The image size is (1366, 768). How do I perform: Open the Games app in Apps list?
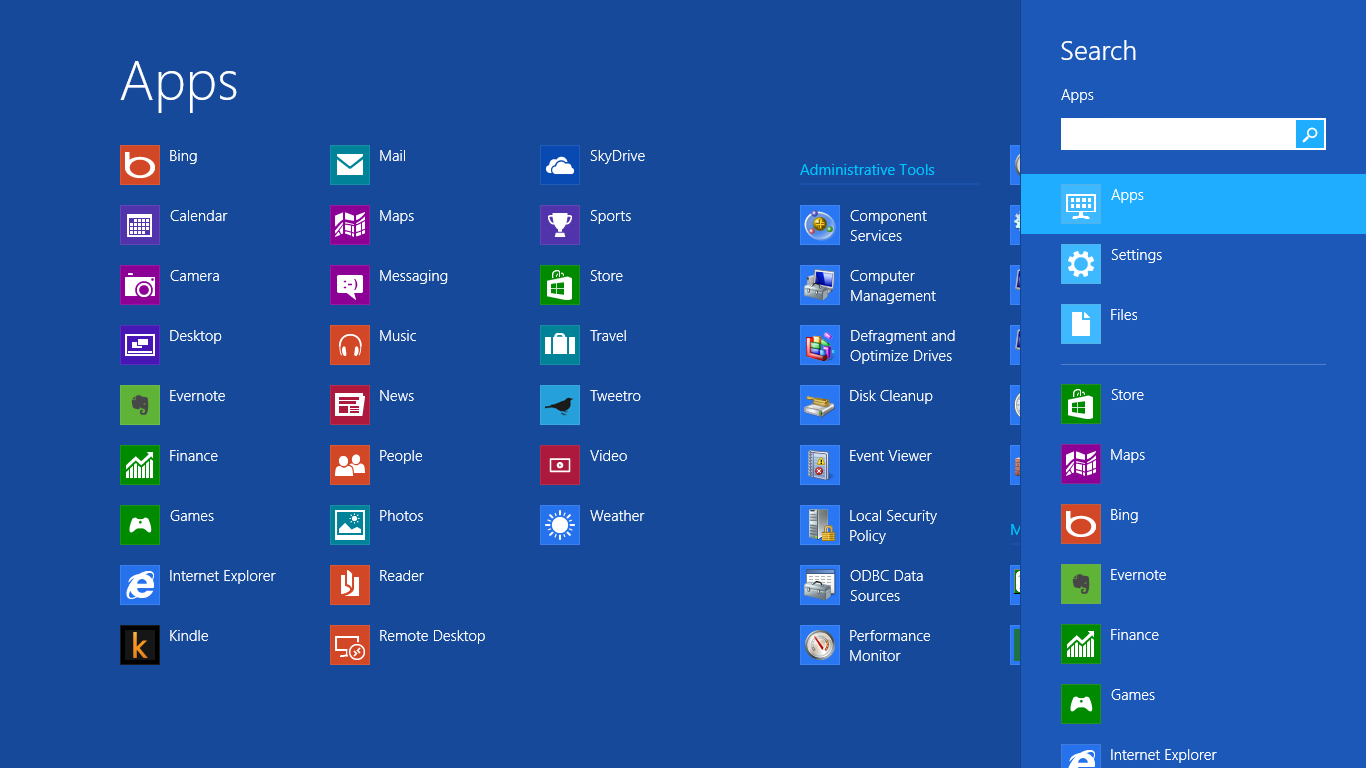click(x=140, y=525)
